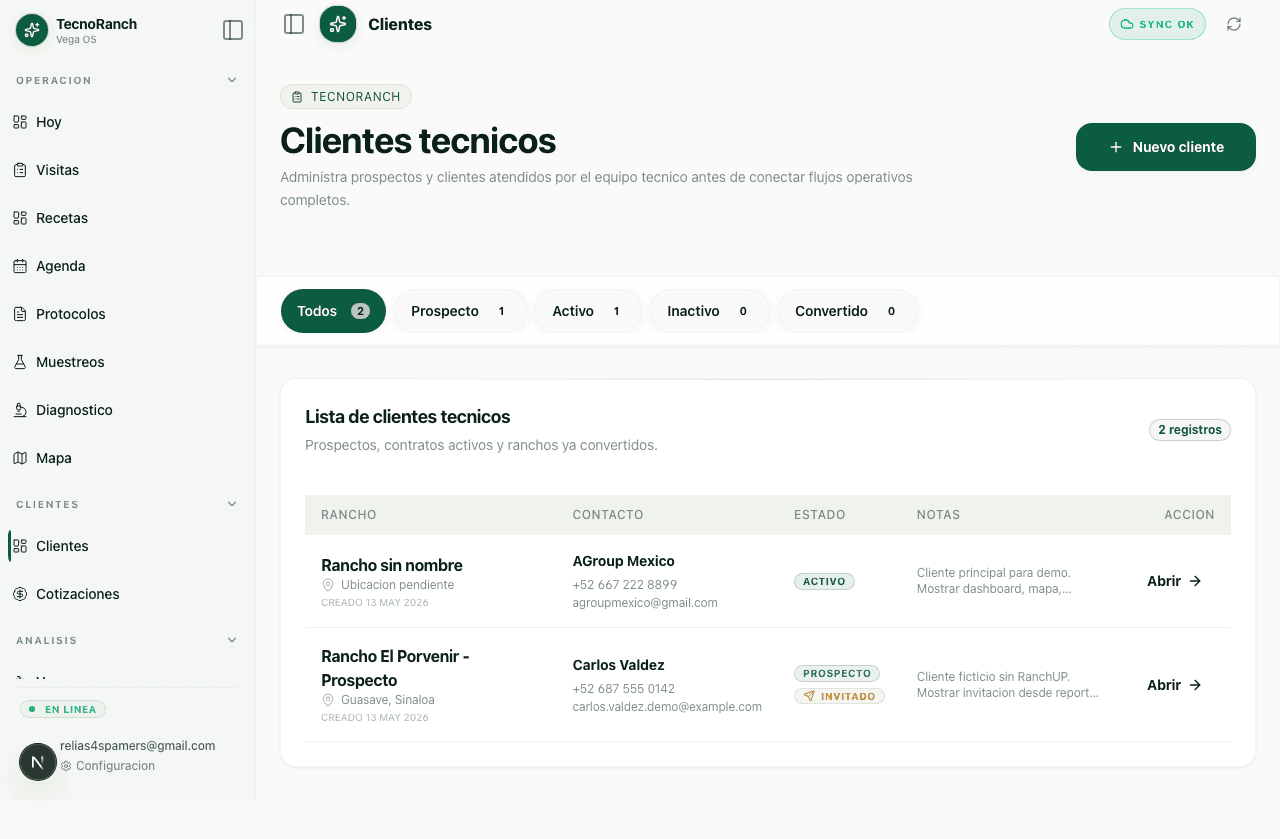Click the Hoy dashboard icon
Viewport: 1280px width, 839px height.
tap(20, 122)
